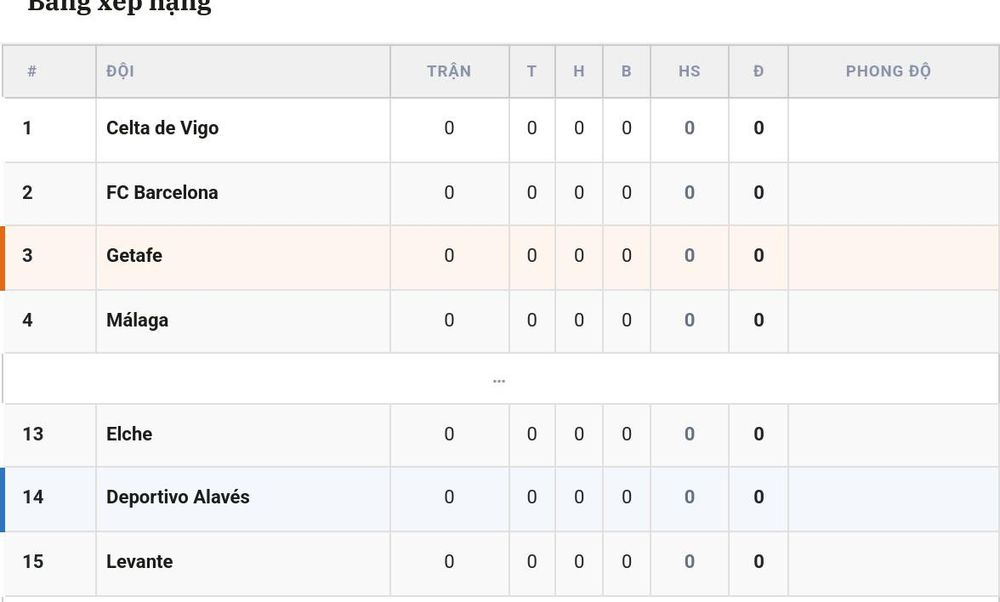This screenshot has width=1000, height=602.
Task: Open FC Barcelona team link
Action: 162,193
